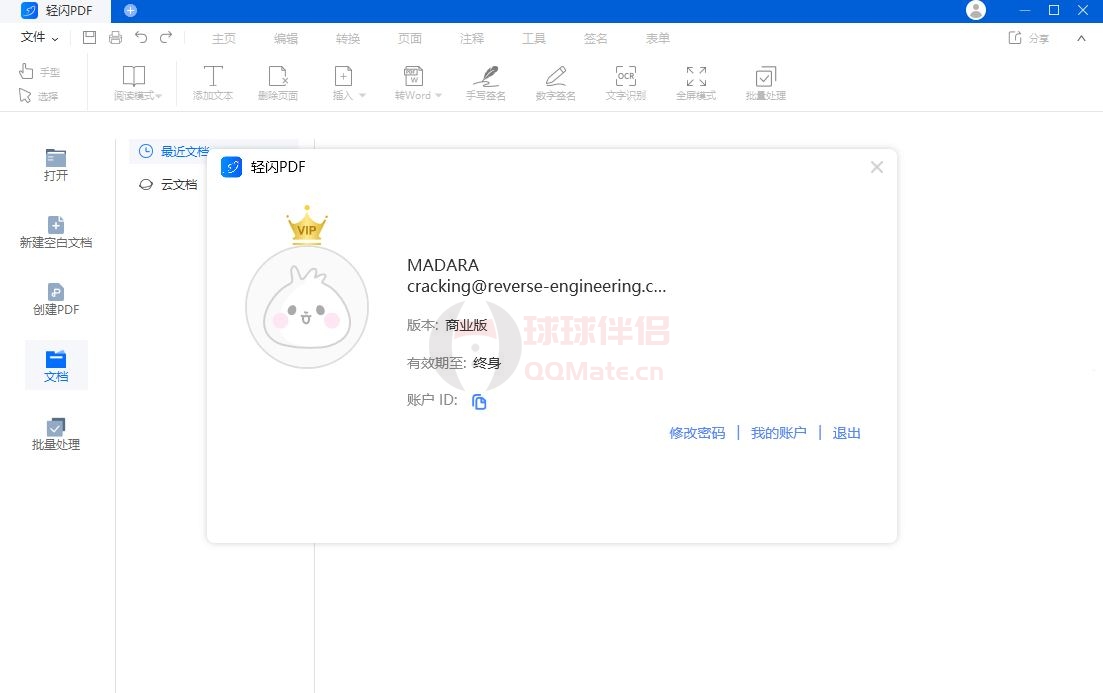Click the Add Text tool
Screen dimensions: 1103x693
(x=213, y=82)
